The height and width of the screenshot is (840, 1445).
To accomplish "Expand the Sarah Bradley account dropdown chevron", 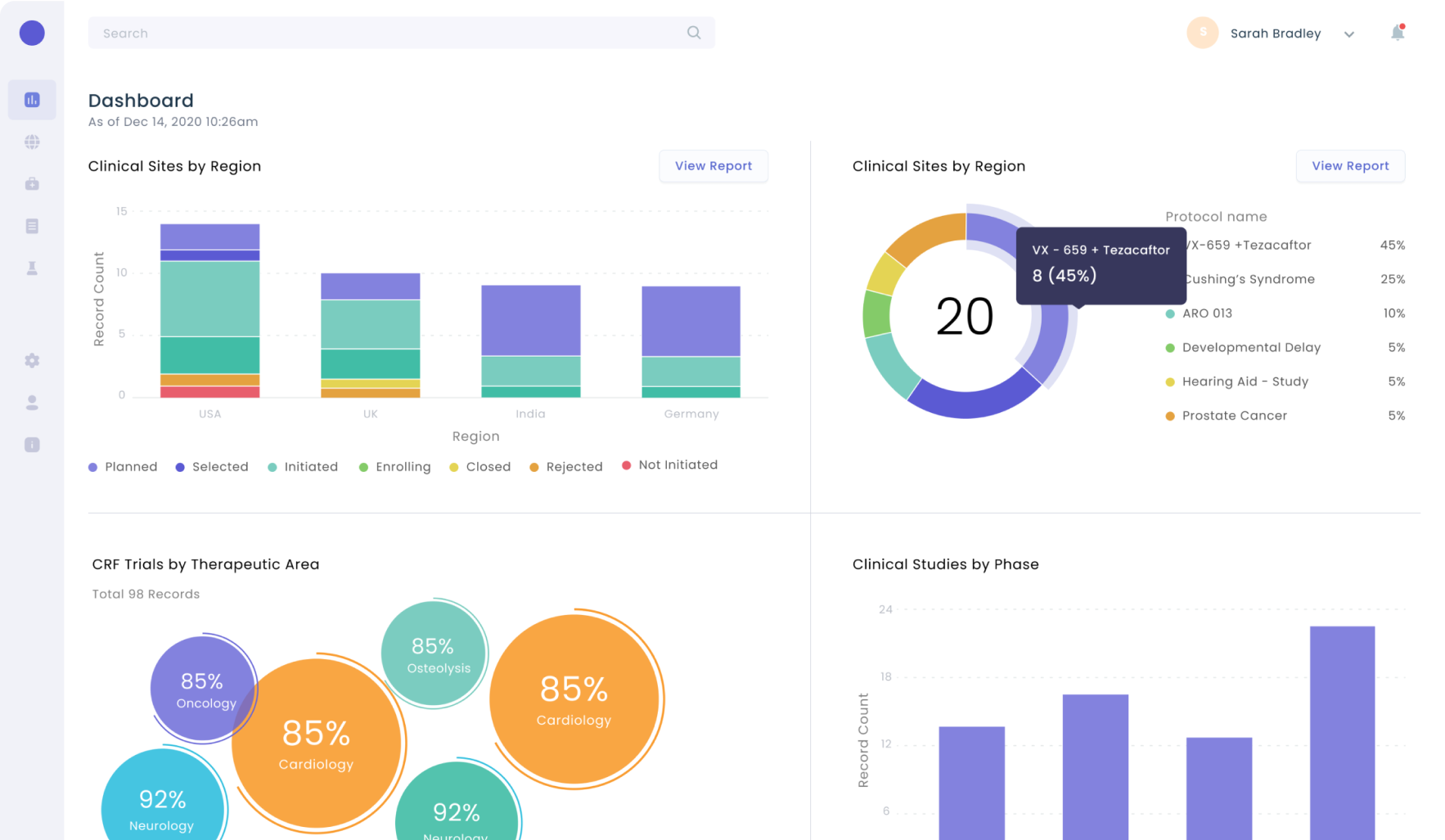I will pyautogui.click(x=1349, y=34).
